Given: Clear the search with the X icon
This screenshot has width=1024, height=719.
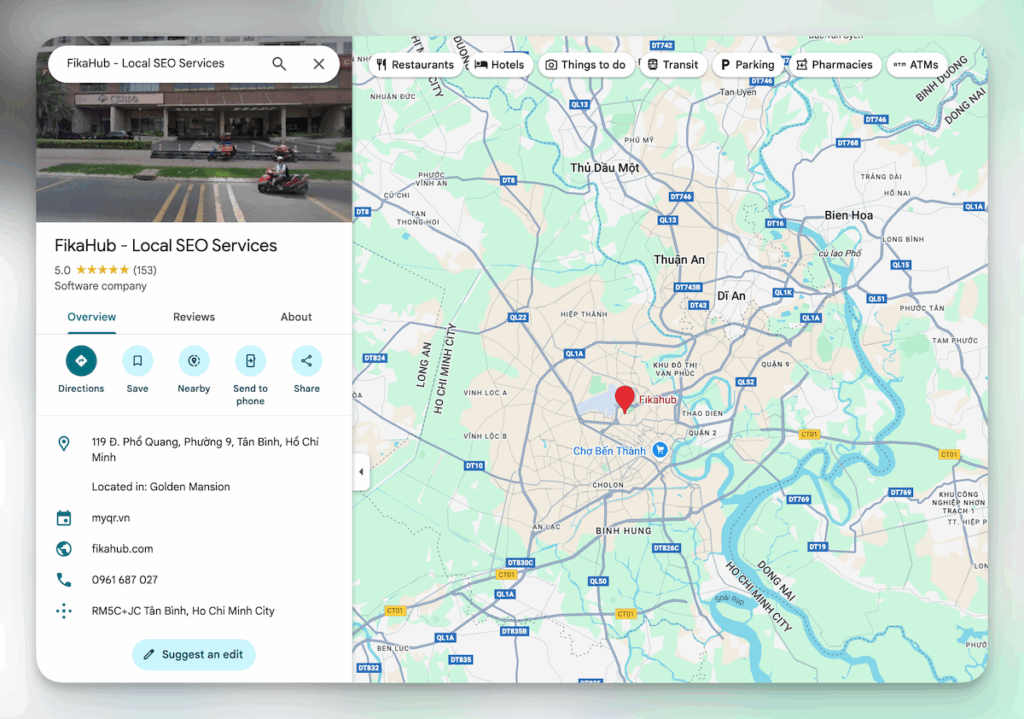Looking at the screenshot, I should coord(319,63).
